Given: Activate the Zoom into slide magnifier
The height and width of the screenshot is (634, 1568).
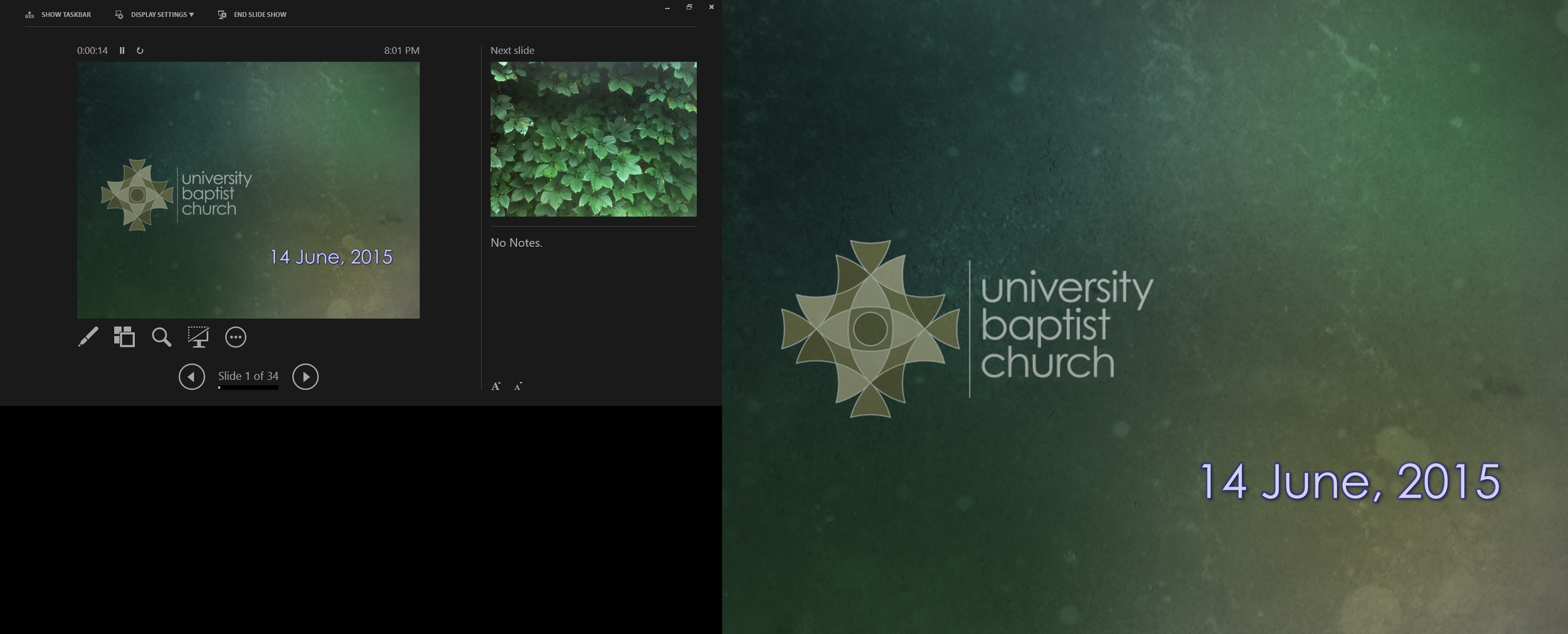Looking at the screenshot, I should (161, 337).
